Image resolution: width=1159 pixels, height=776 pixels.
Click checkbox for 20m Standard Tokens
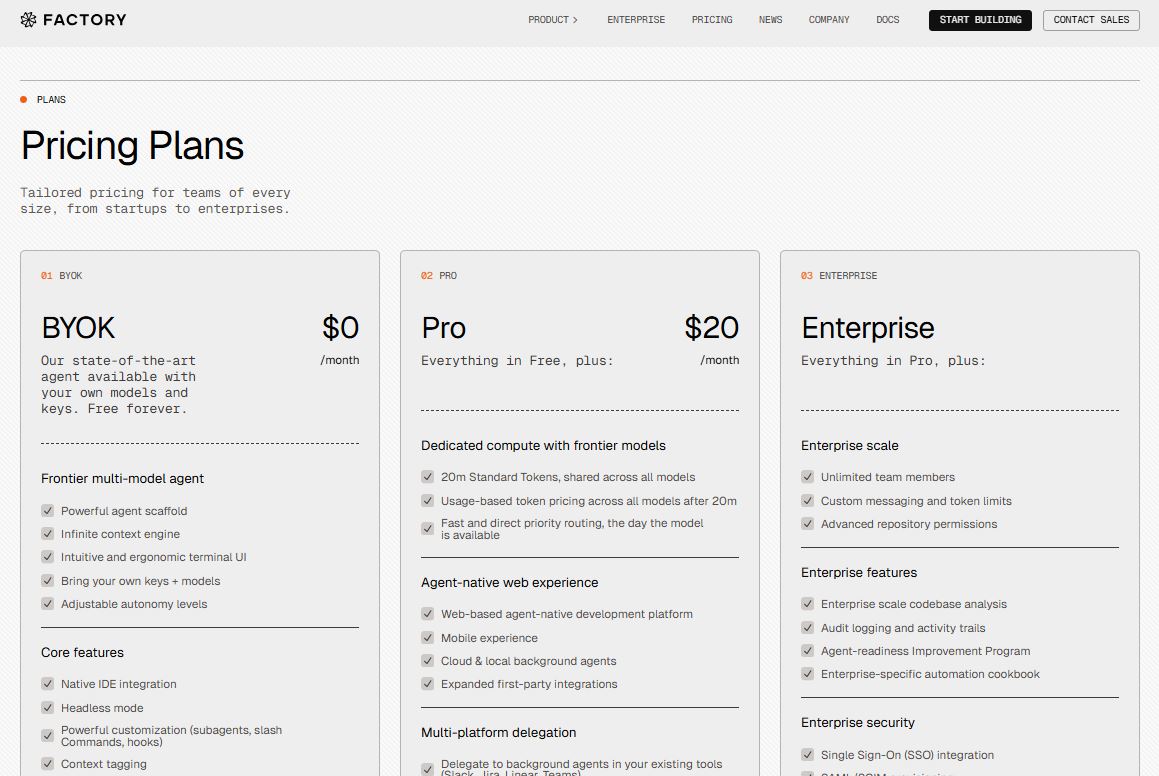(x=427, y=477)
